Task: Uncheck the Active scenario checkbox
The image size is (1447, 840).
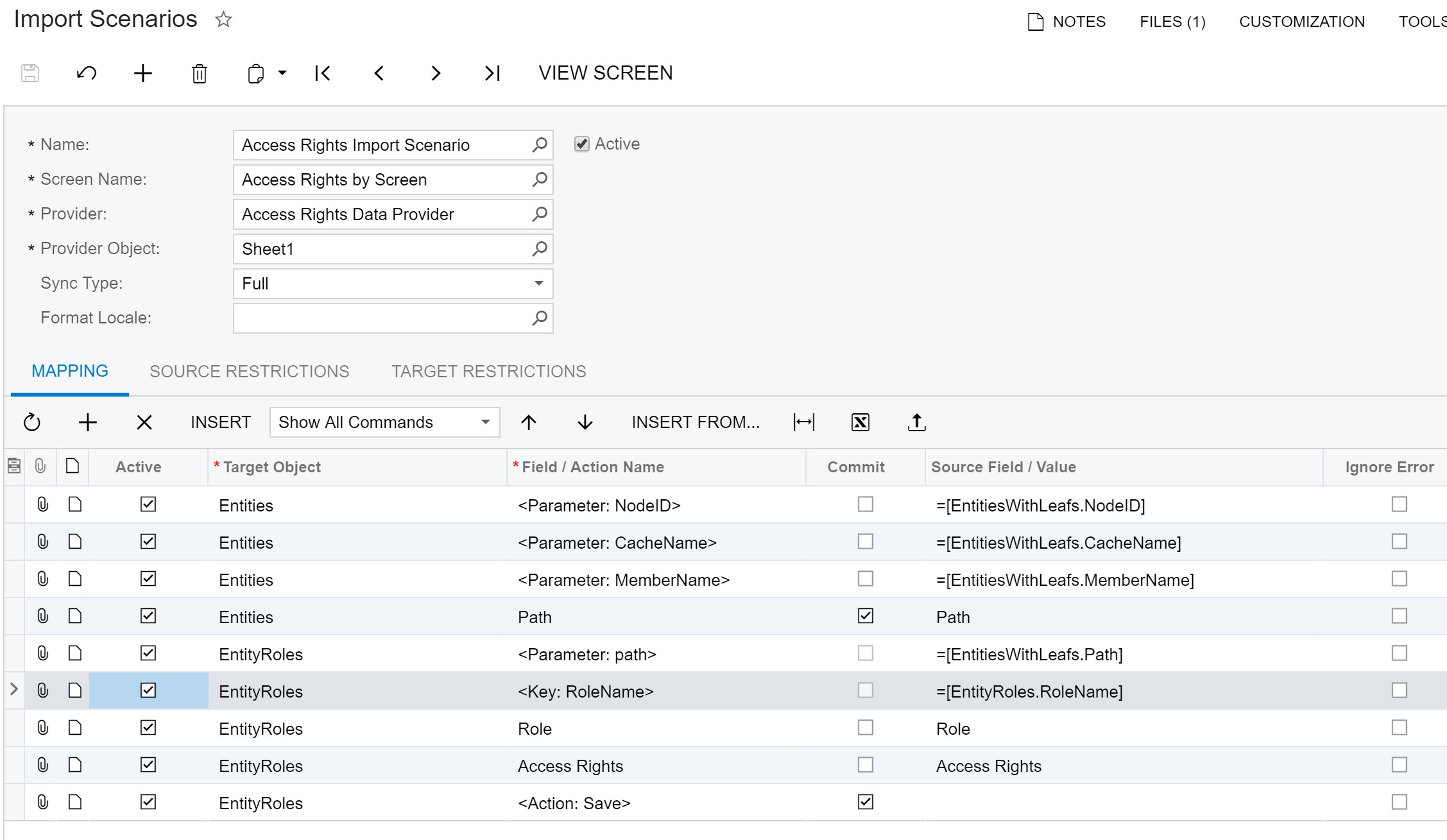Action: (581, 143)
